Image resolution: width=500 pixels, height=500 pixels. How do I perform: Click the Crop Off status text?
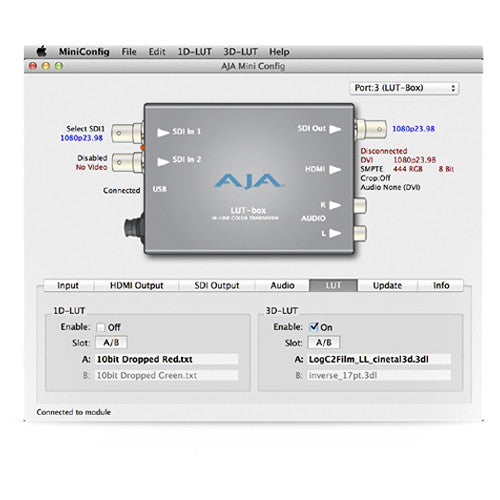375,178
